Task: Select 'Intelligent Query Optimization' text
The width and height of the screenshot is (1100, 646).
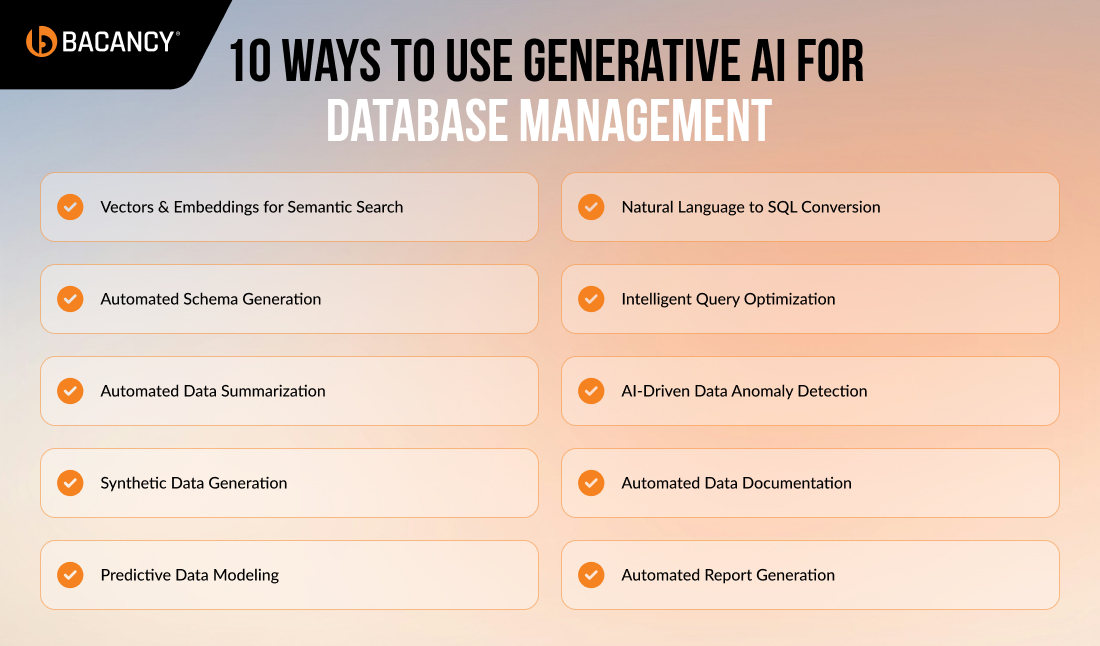Action: coord(728,299)
